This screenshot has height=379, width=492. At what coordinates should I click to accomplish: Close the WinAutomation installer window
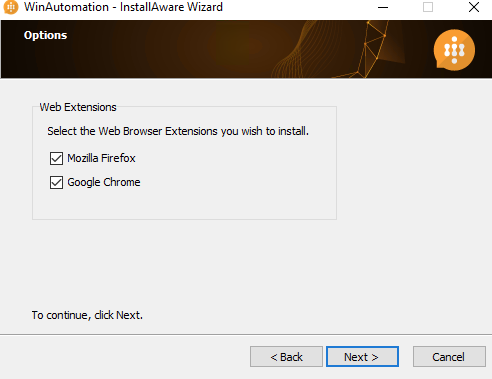[x=474, y=7]
